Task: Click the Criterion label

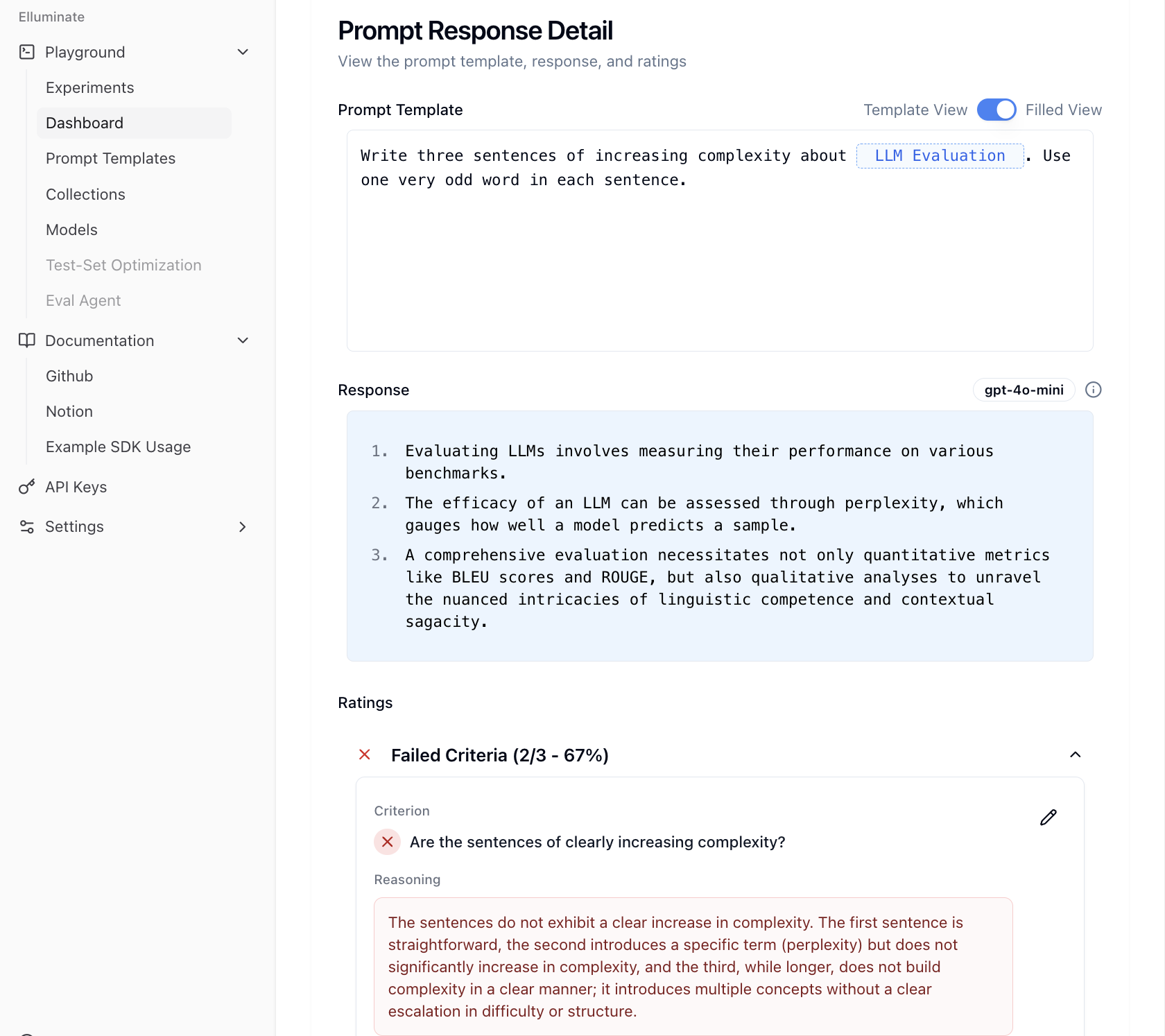Action: pyautogui.click(x=402, y=811)
